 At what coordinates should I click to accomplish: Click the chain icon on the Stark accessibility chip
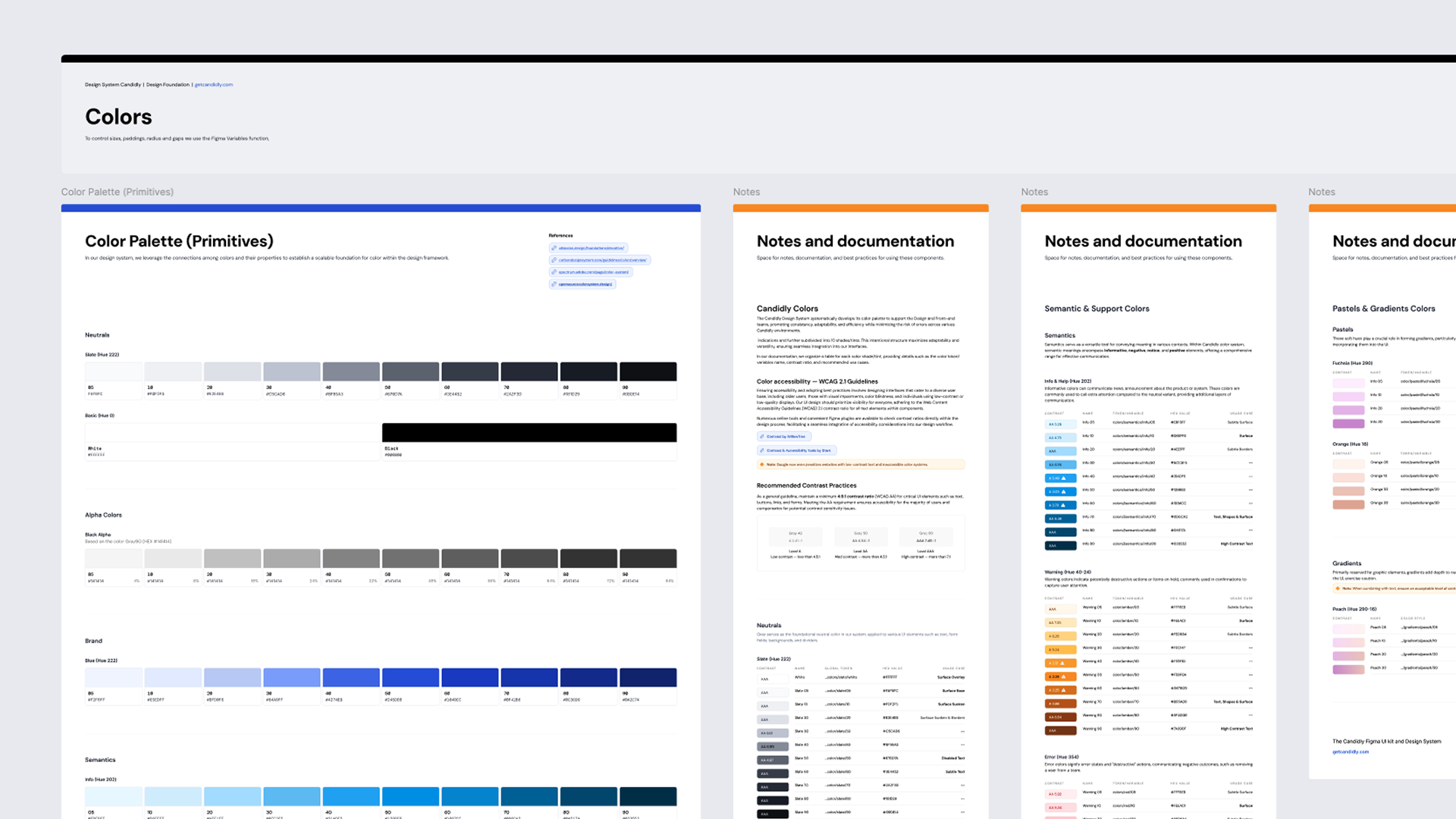click(x=762, y=450)
